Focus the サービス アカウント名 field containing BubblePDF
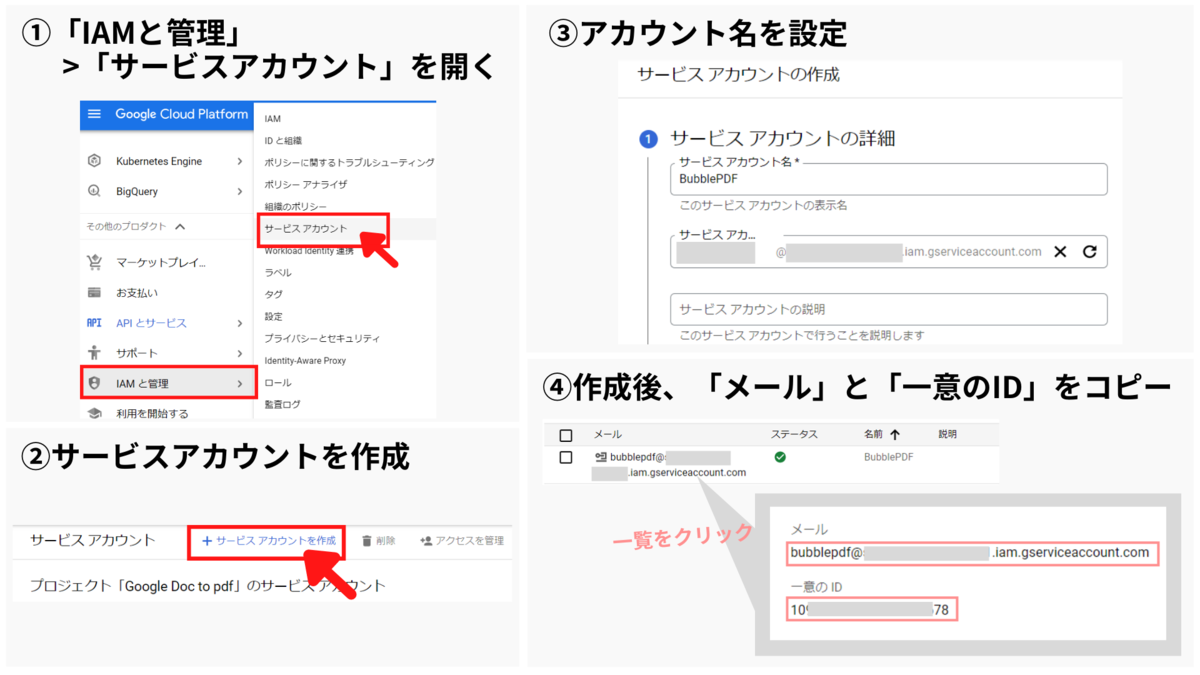Viewport: 1200px width, 675px height. 889,179
